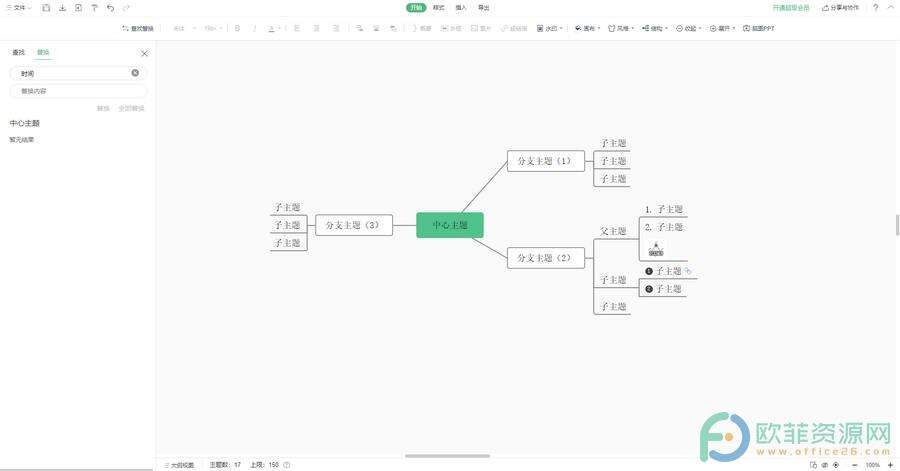
Task: Align text right
Action: coord(336,28)
